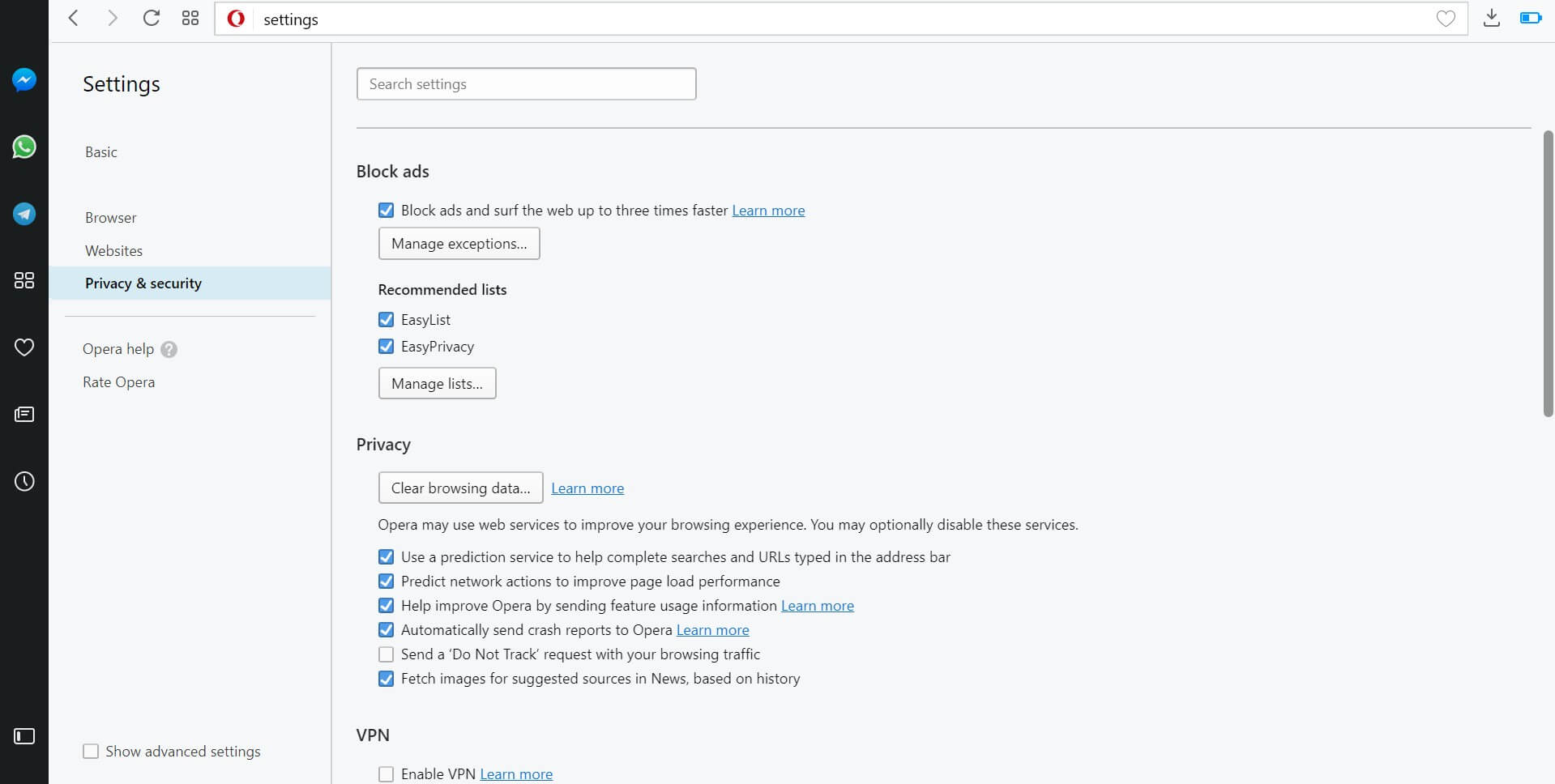The height and width of the screenshot is (784, 1555).
Task: Go back to previous page
Action: [73, 18]
